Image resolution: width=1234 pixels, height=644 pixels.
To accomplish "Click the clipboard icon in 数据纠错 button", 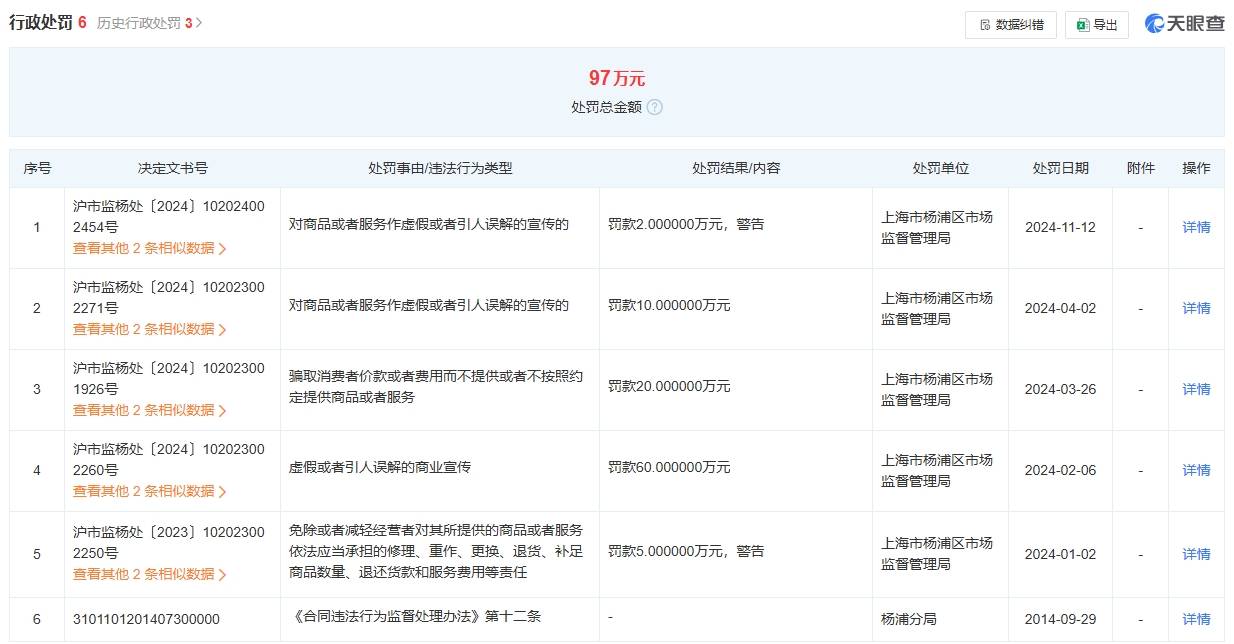I will pyautogui.click(x=984, y=25).
